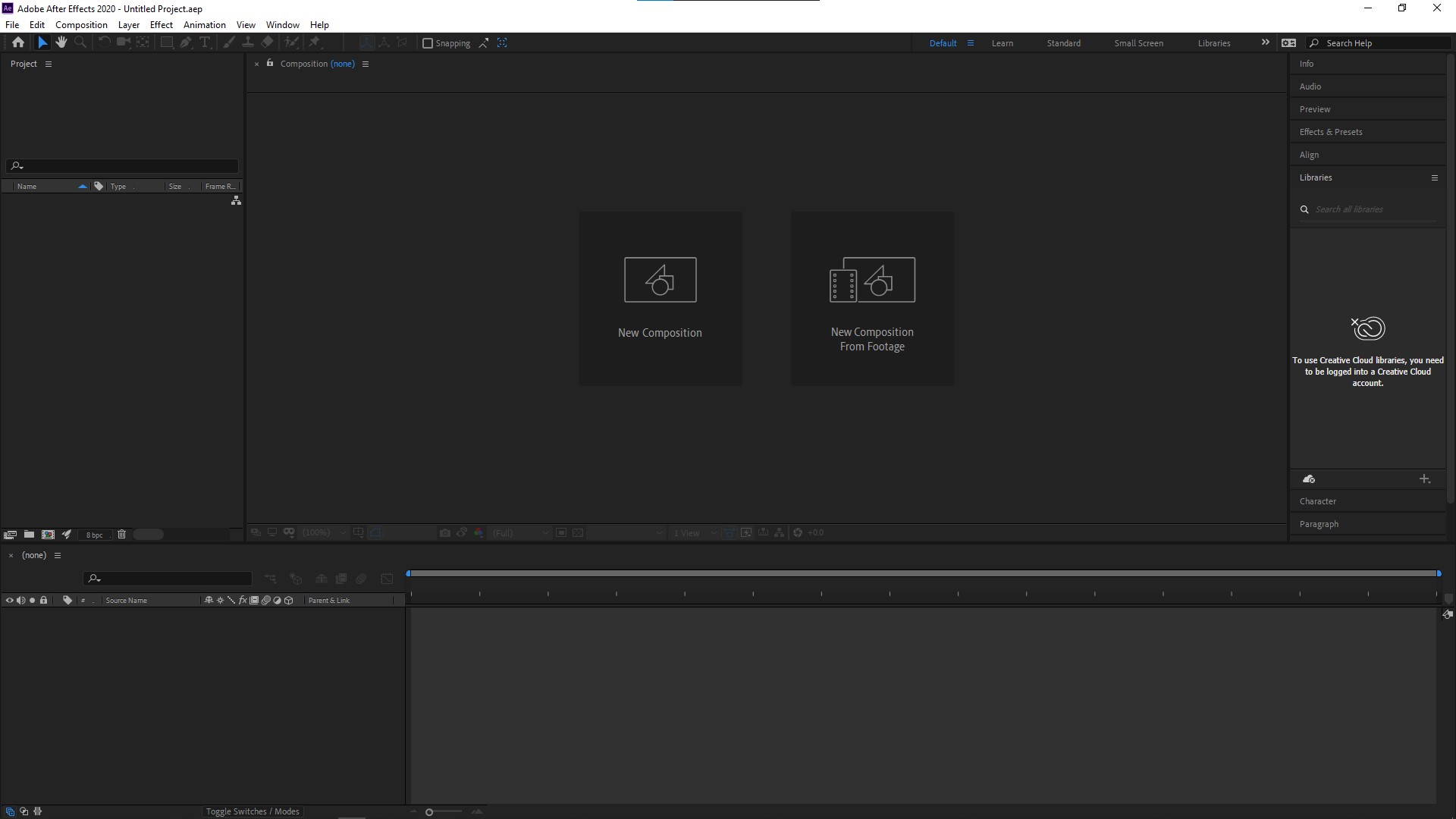
Task: Click the Home icon in toolbar
Action: pyautogui.click(x=18, y=42)
